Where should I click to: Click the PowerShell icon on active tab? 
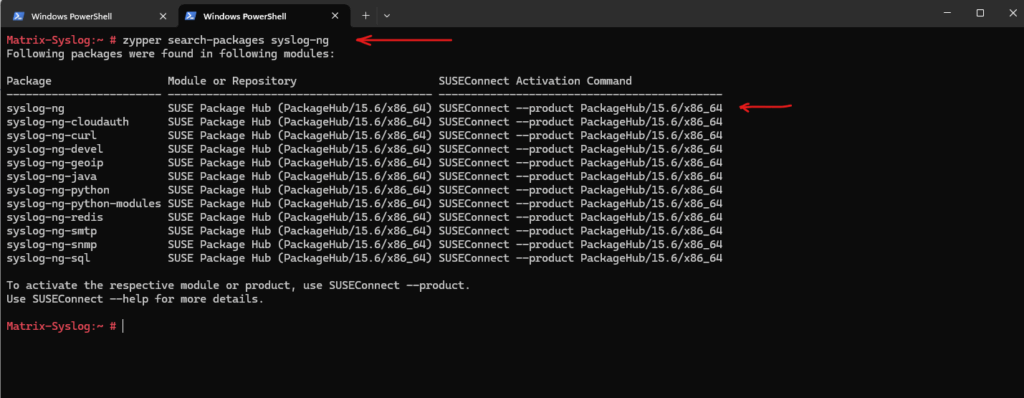click(191, 16)
